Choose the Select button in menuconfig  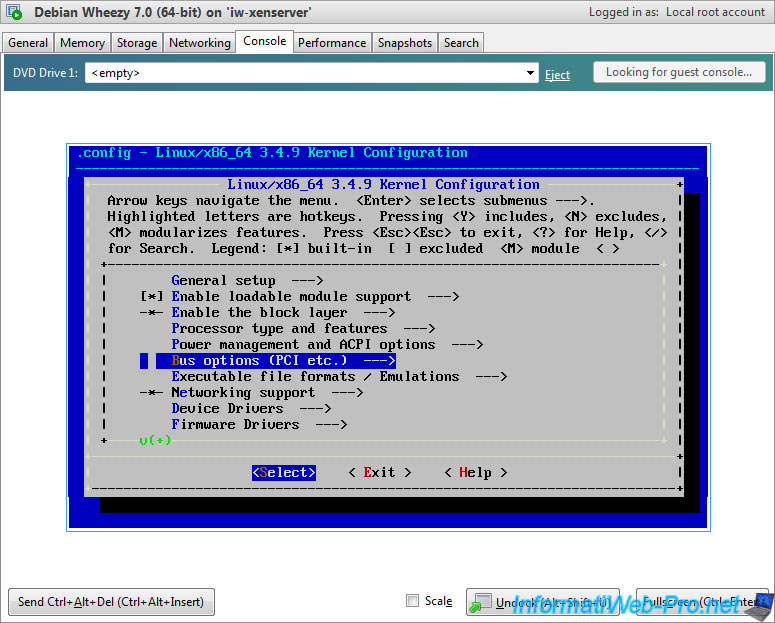click(284, 473)
